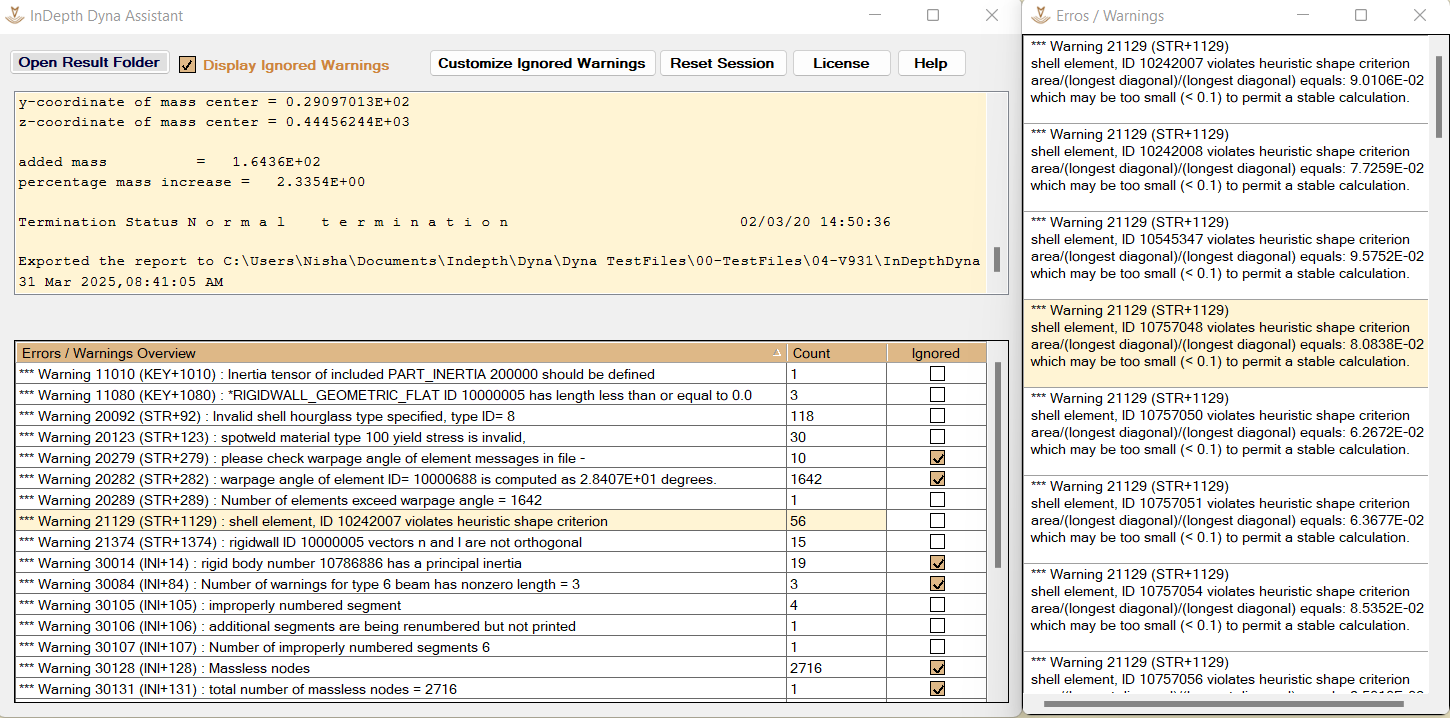Screen dimensions: 1450x718
Task: Click count cell 118 for Warning 20092
Action: click(x=837, y=416)
